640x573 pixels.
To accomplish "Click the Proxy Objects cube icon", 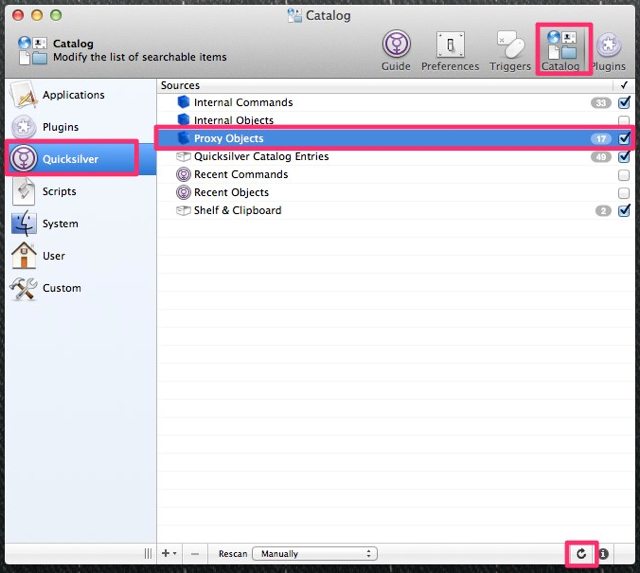I will 183,138.
